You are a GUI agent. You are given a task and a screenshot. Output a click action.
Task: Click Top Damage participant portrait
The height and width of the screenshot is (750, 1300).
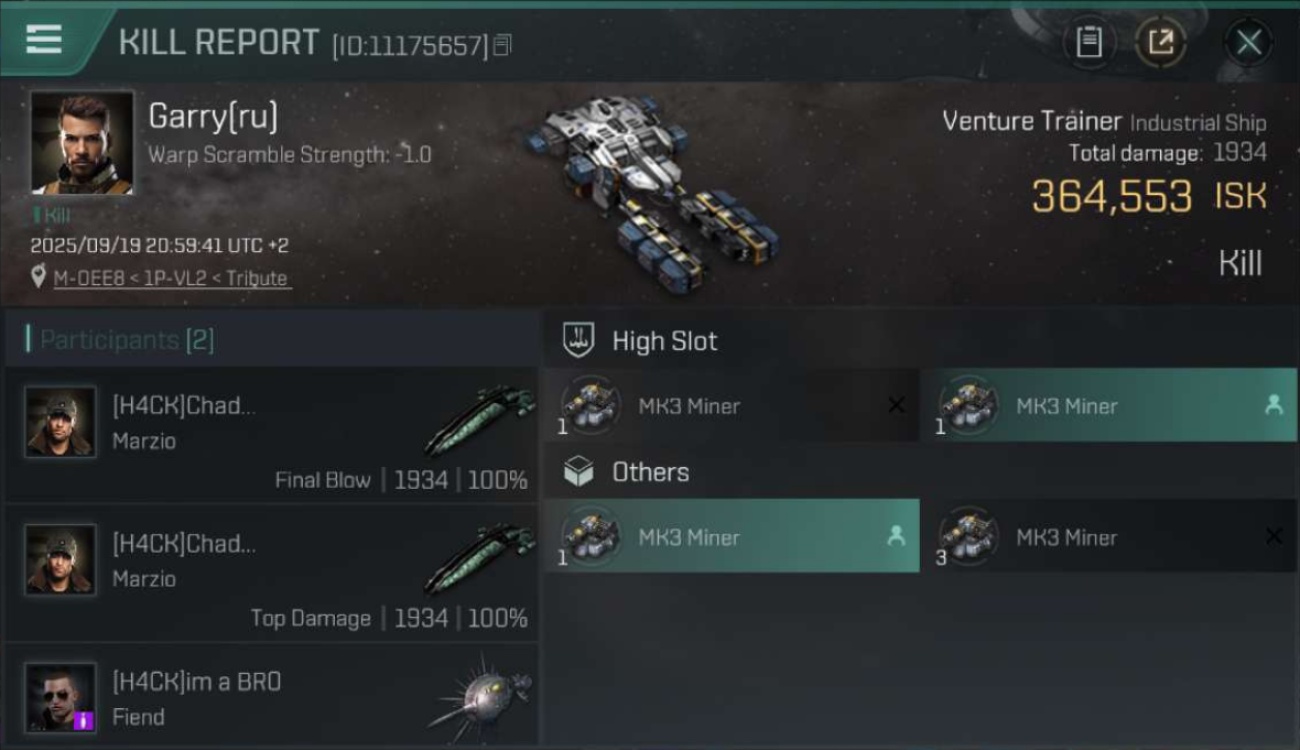pos(61,560)
